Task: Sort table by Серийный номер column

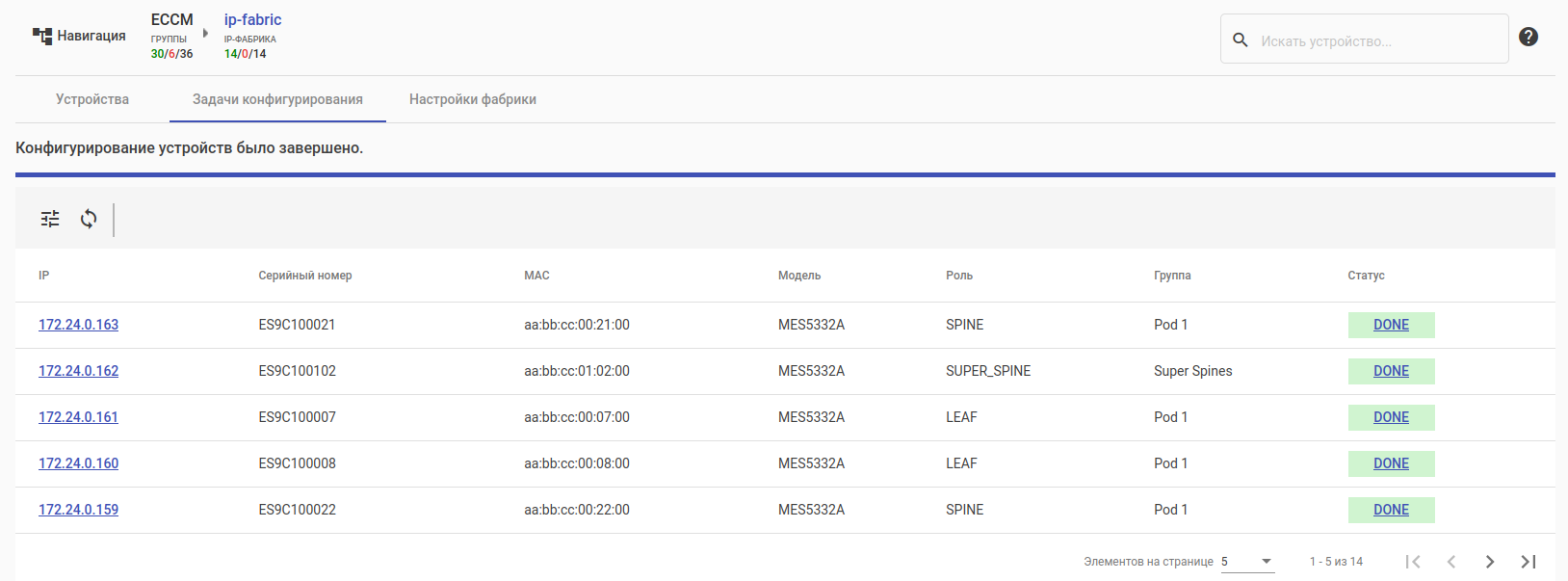Action: point(305,276)
